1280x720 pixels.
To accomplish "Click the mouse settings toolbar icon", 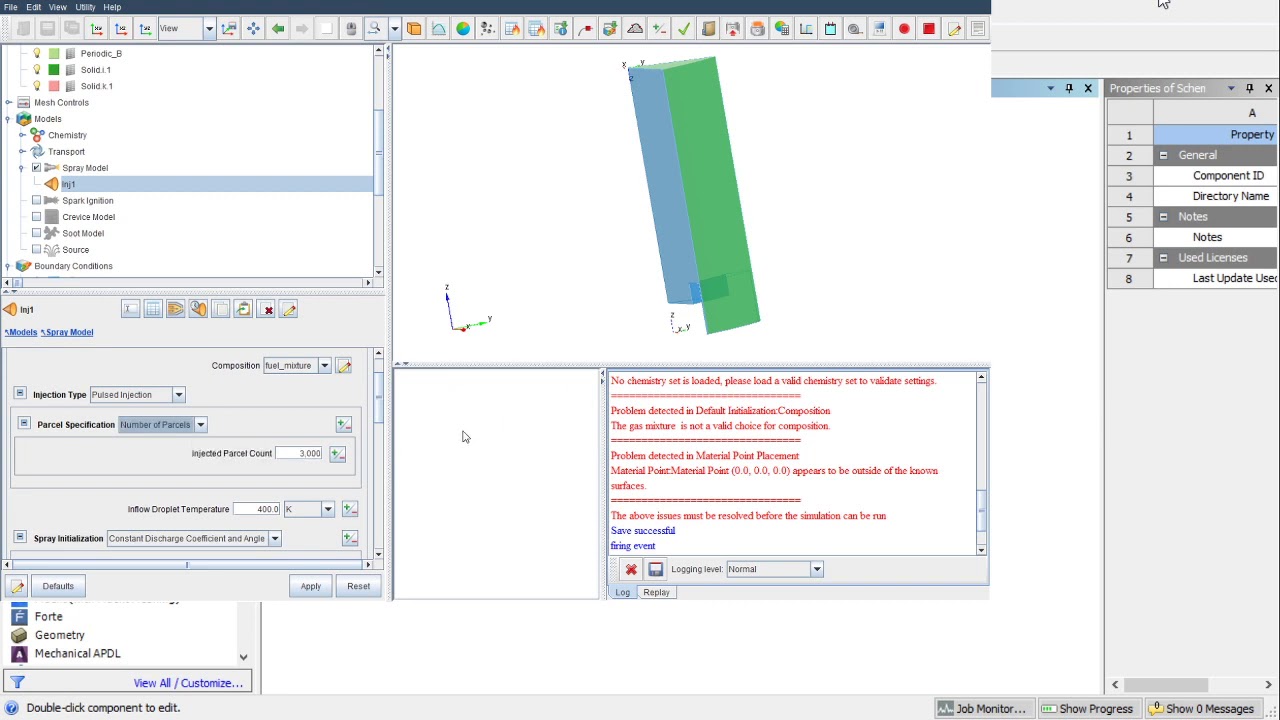I will coord(351,29).
